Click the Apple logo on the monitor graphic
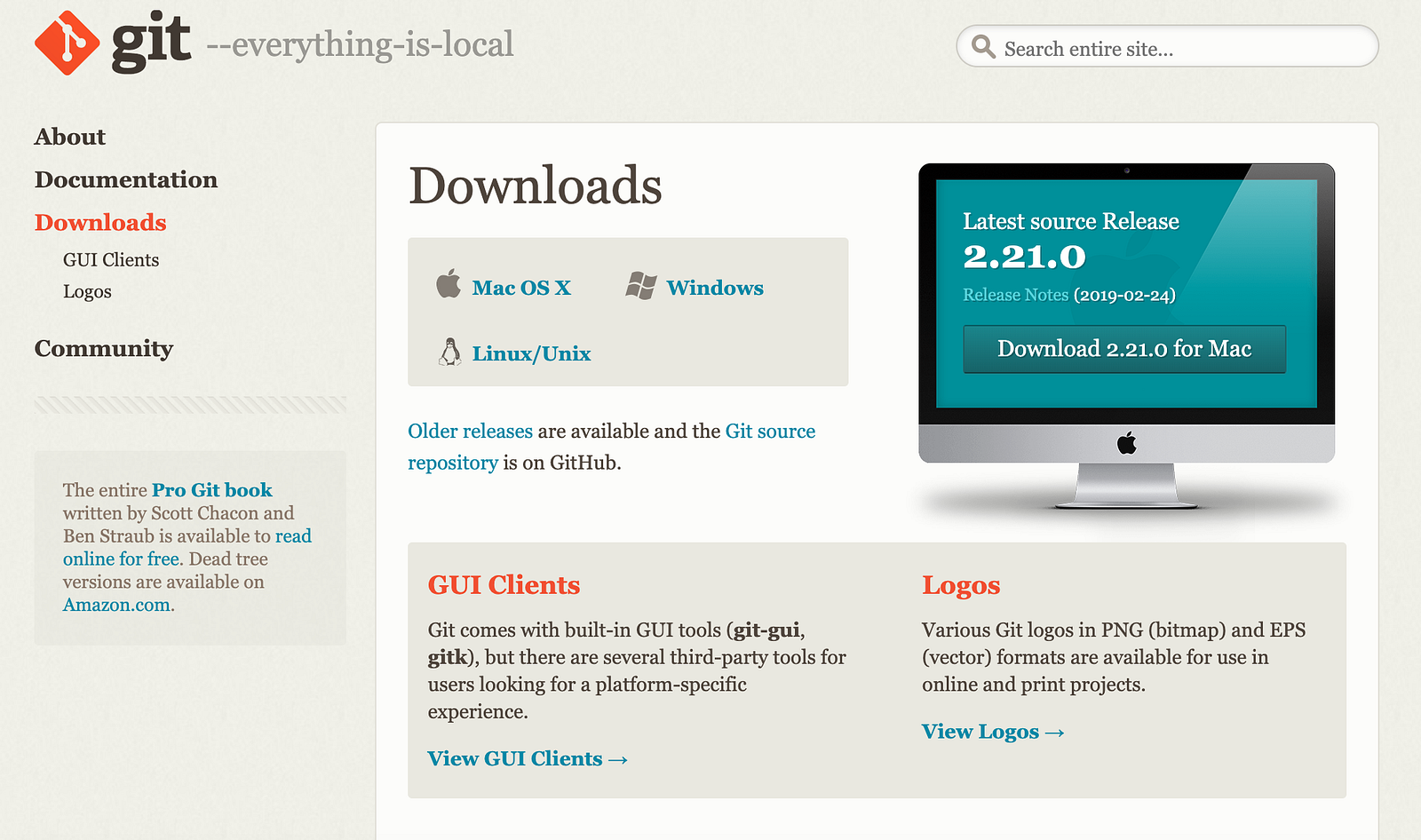This screenshot has width=1421, height=840. click(x=1126, y=443)
